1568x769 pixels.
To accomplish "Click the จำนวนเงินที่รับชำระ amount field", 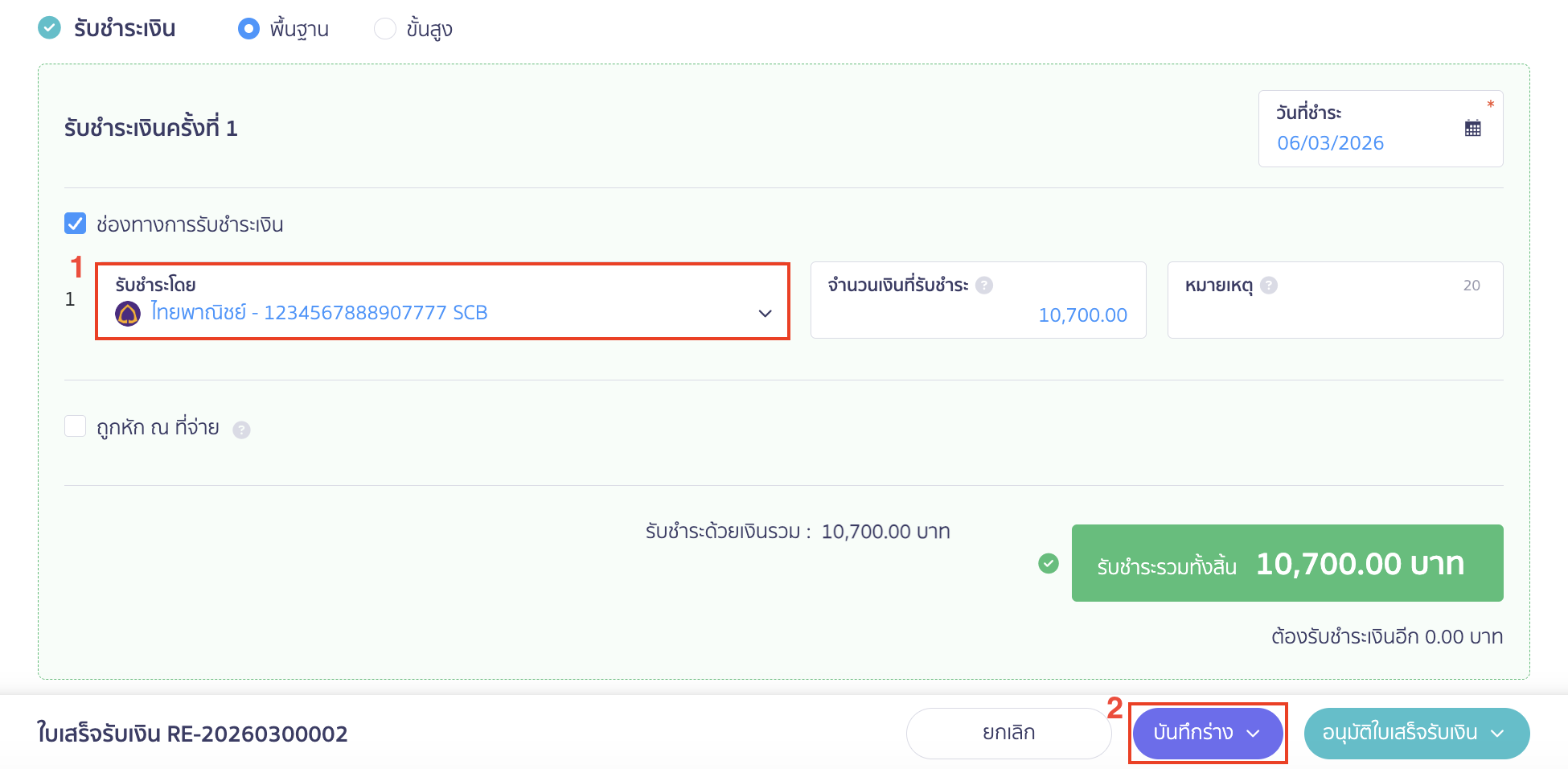I will click(x=978, y=314).
